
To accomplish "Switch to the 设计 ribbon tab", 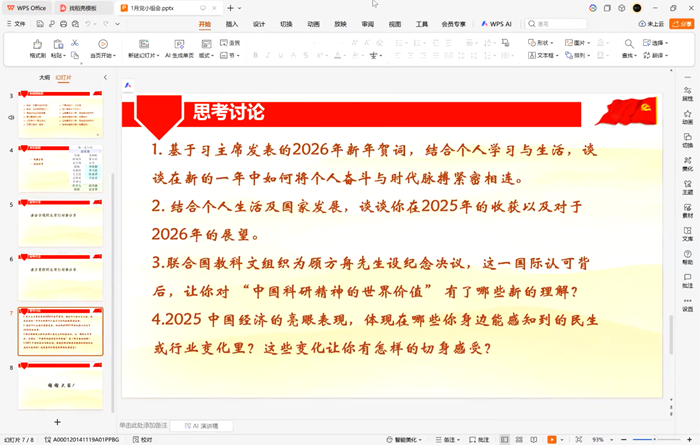I will pos(259,22).
